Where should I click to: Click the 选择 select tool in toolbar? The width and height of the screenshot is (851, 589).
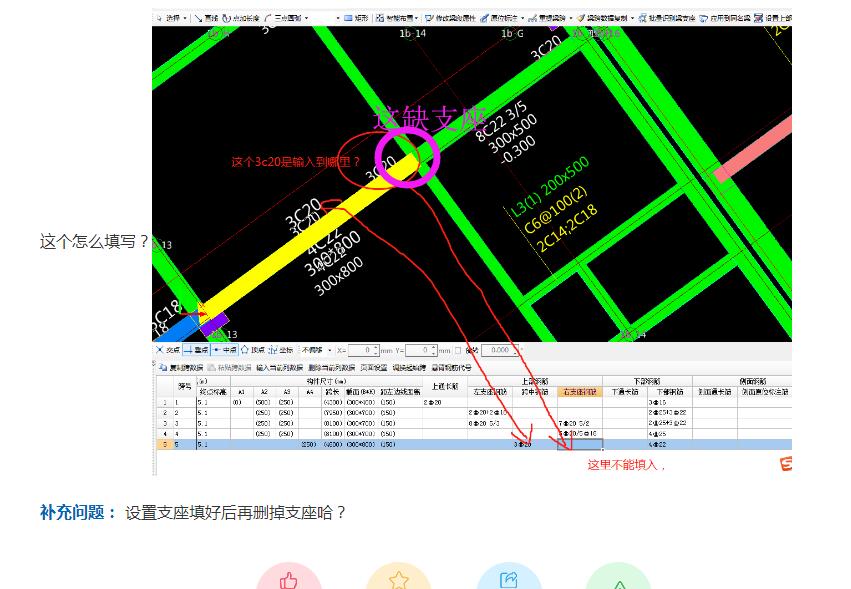(172, 18)
